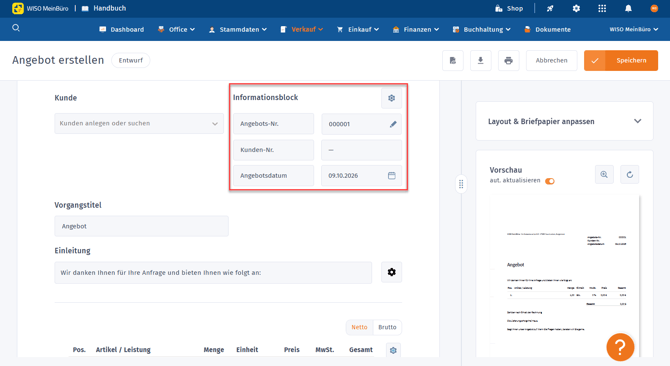Open the Kunden anlegen oder suchen dropdown
This screenshot has height=366, width=670.
click(139, 123)
